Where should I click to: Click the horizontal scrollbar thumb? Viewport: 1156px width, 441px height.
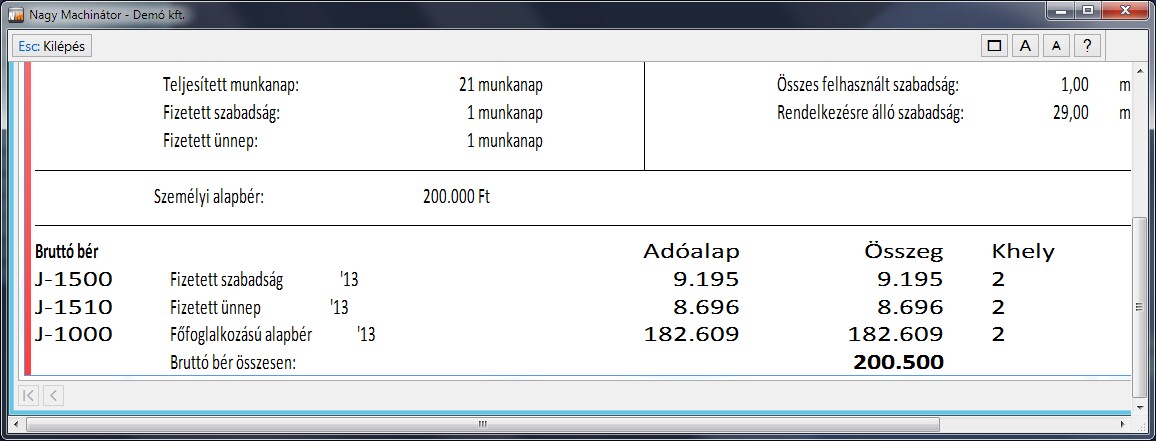pyautogui.click(x=482, y=425)
